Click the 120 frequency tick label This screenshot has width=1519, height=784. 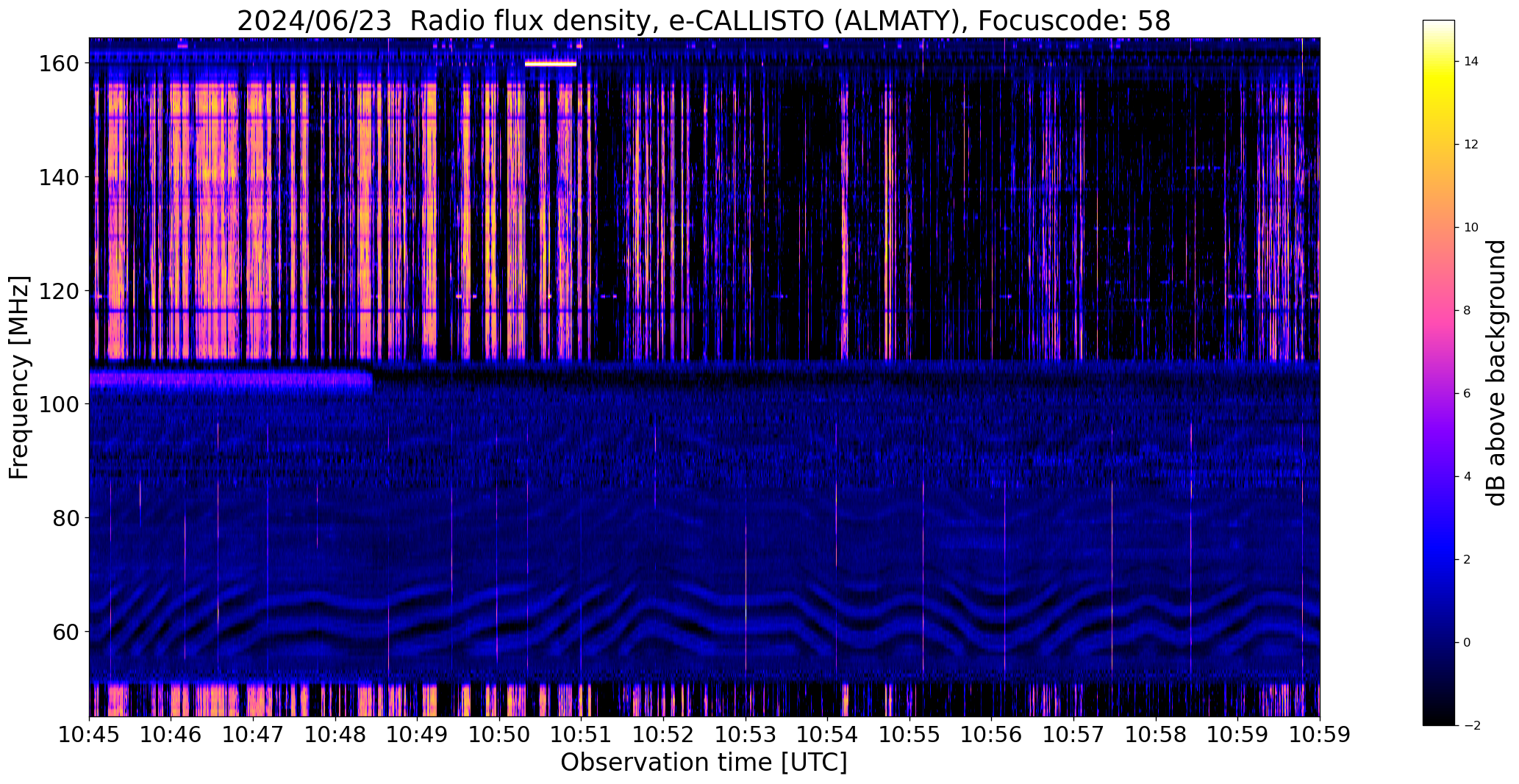[x=60, y=291]
